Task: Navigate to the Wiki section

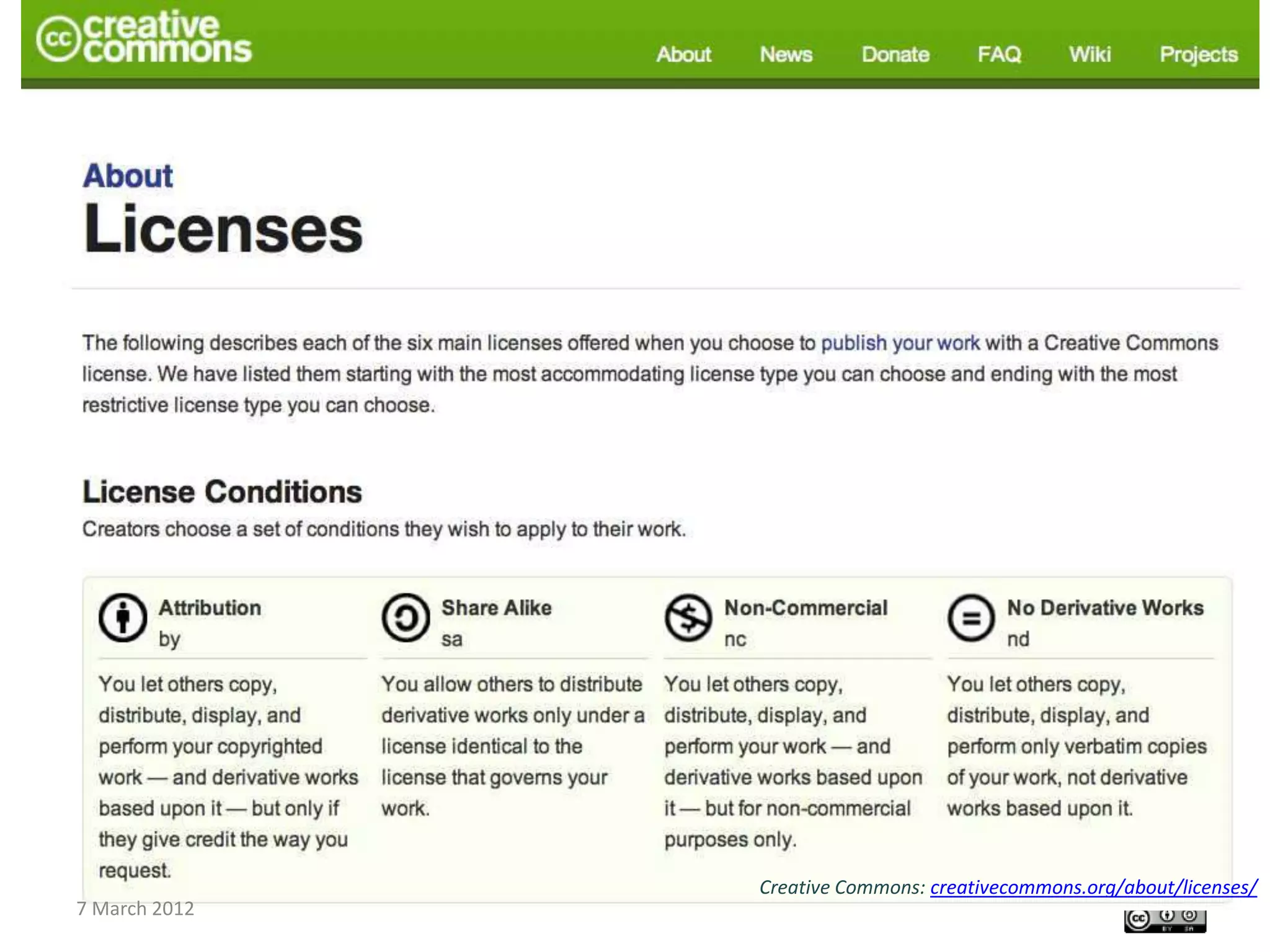Action: (1090, 55)
